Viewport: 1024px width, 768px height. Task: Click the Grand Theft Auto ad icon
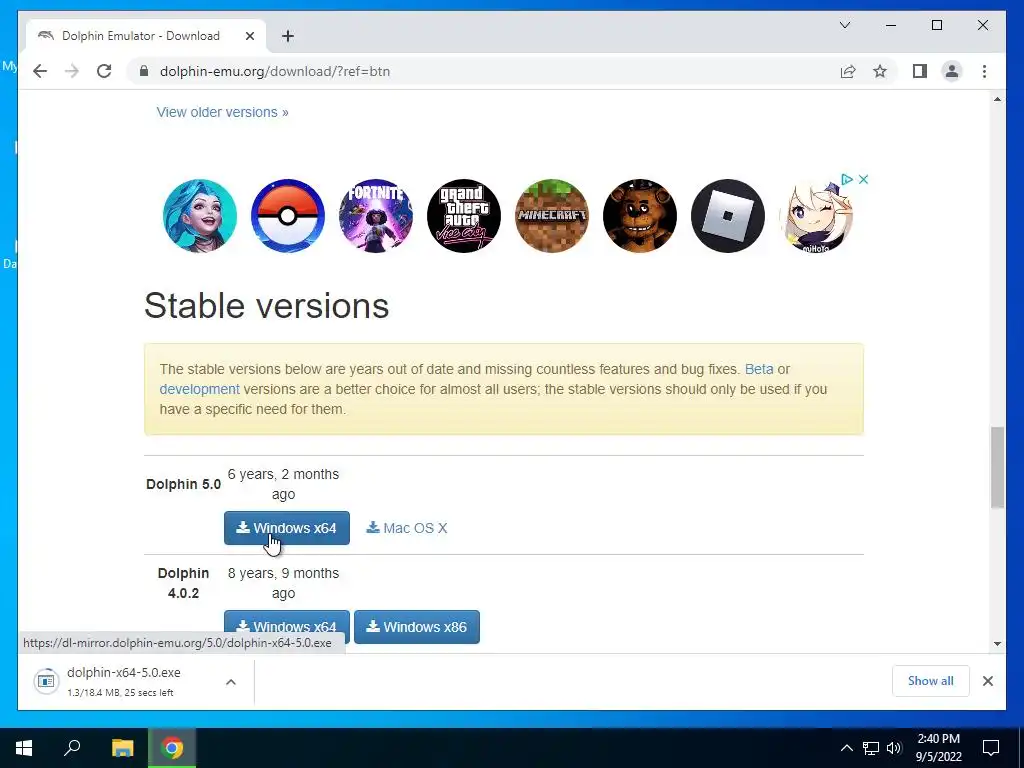coord(464,216)
